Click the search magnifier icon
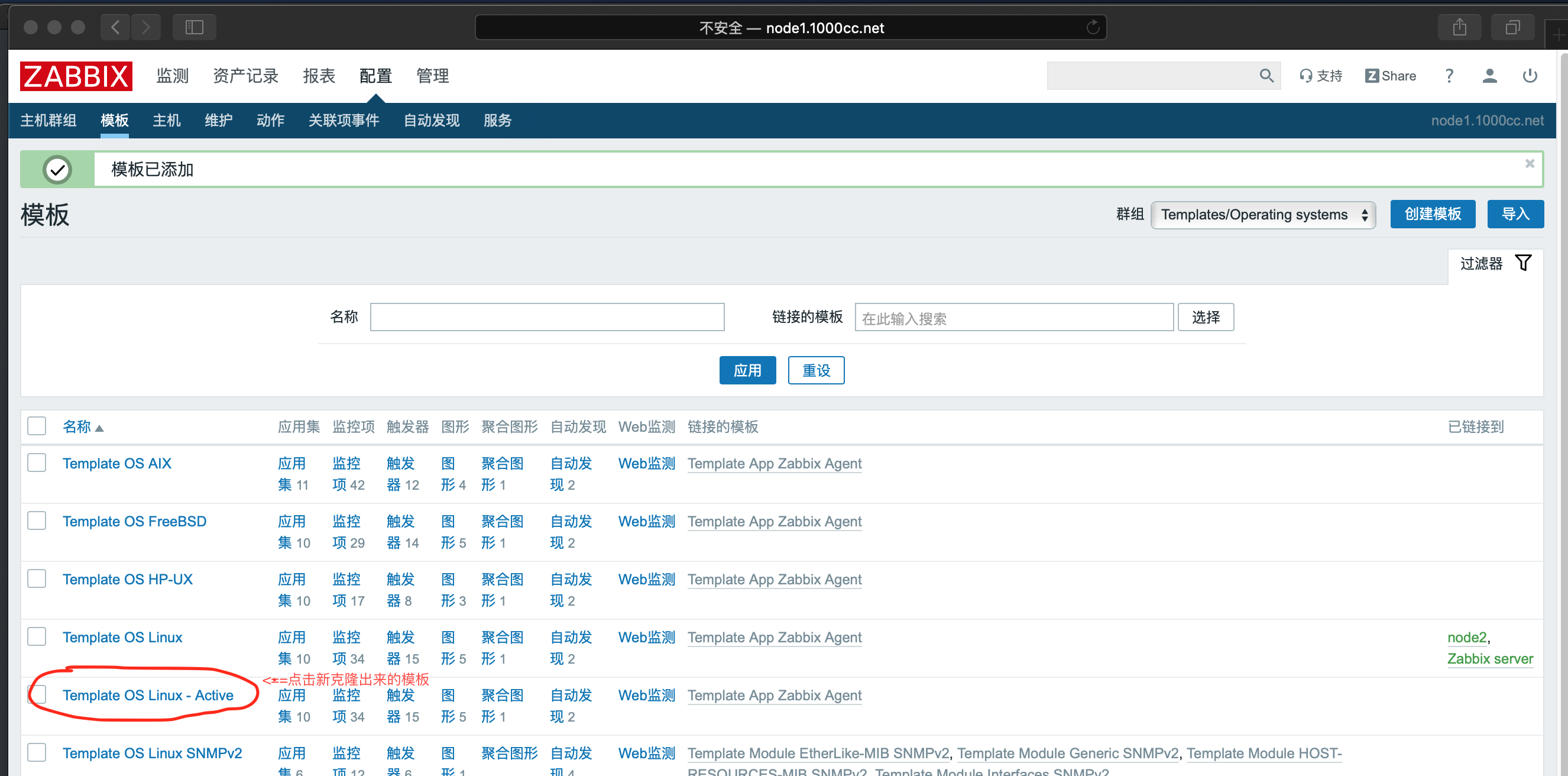Screen dimensions: 1568x776 (x=1266, y=76)
